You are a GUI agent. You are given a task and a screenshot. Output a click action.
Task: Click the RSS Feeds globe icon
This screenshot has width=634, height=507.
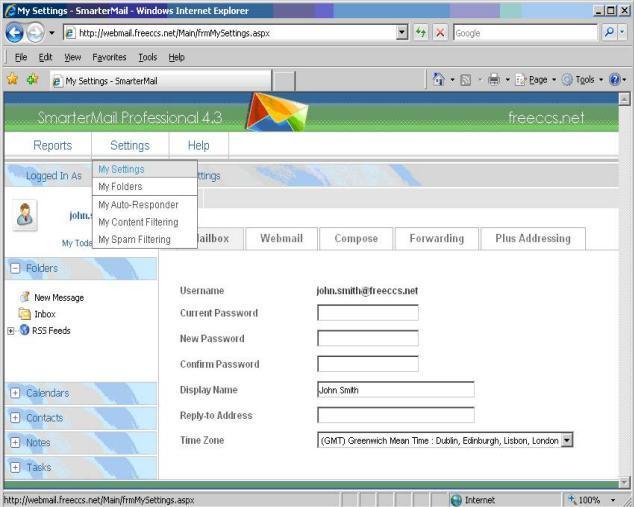[x=24, y=330]
